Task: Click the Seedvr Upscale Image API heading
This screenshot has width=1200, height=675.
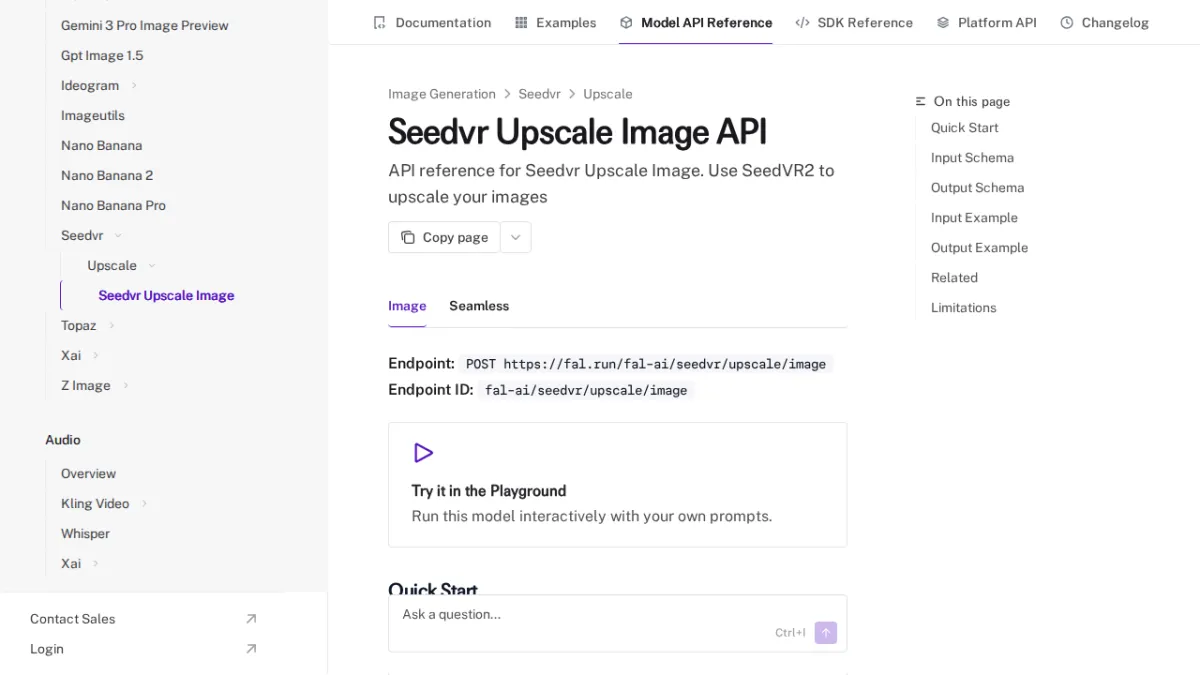Action: [x=578, y=132]
